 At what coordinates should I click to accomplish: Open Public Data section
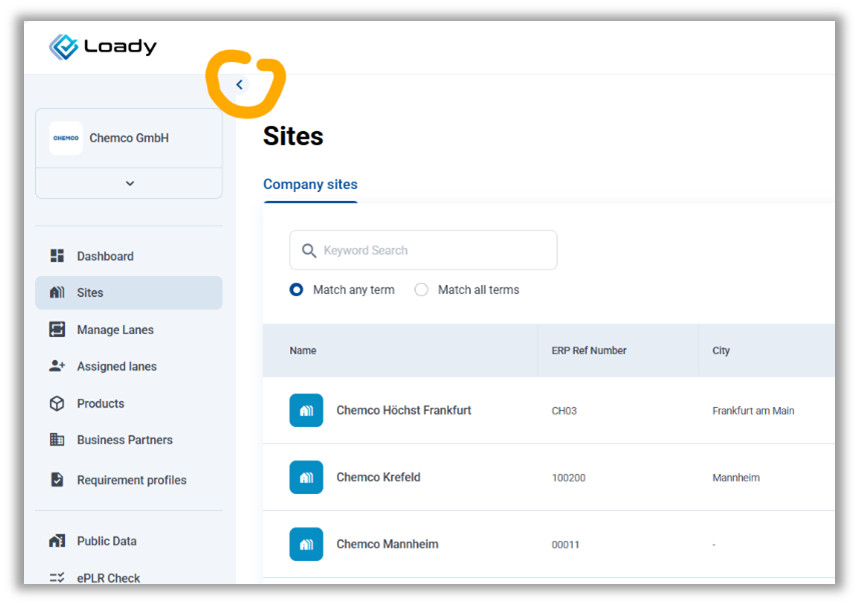(107, 541)
